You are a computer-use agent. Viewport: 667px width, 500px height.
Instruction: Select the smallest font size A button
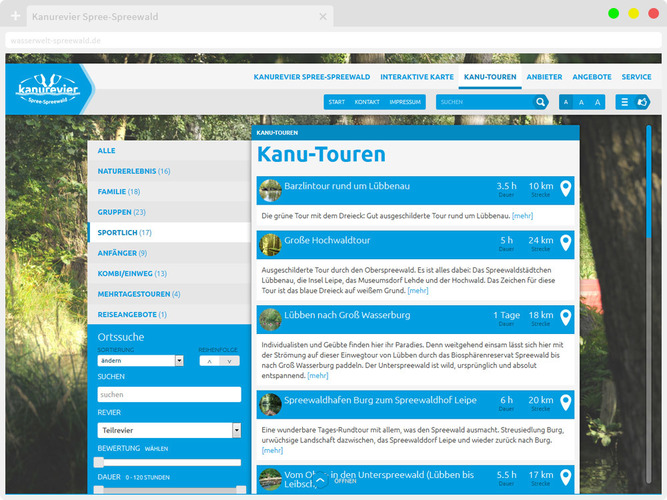566,102
